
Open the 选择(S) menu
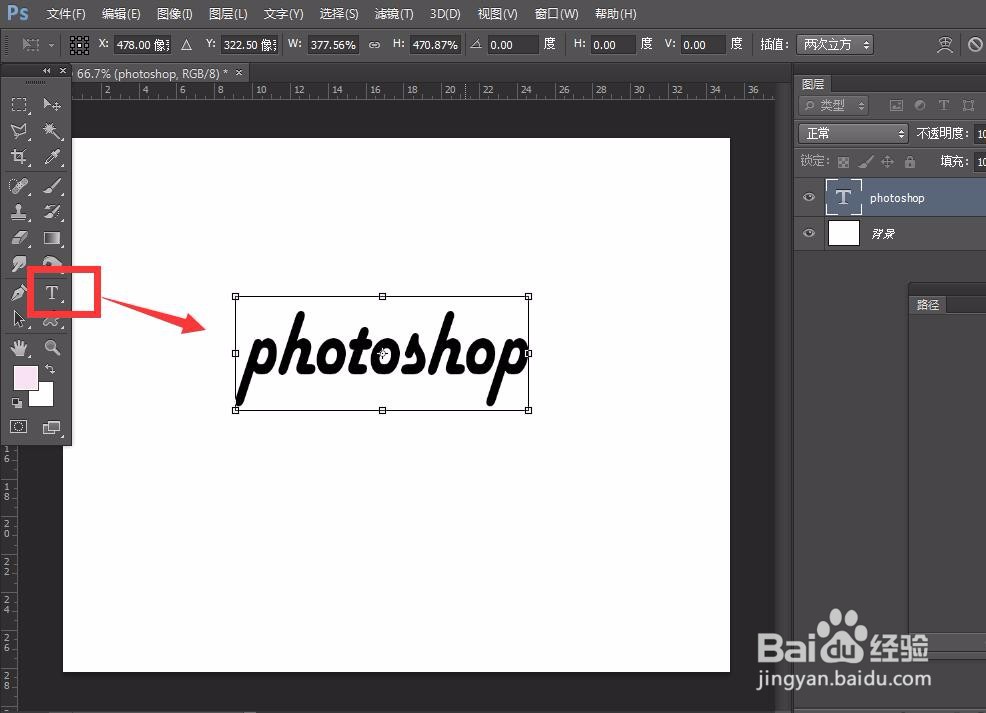pos(338,13)
